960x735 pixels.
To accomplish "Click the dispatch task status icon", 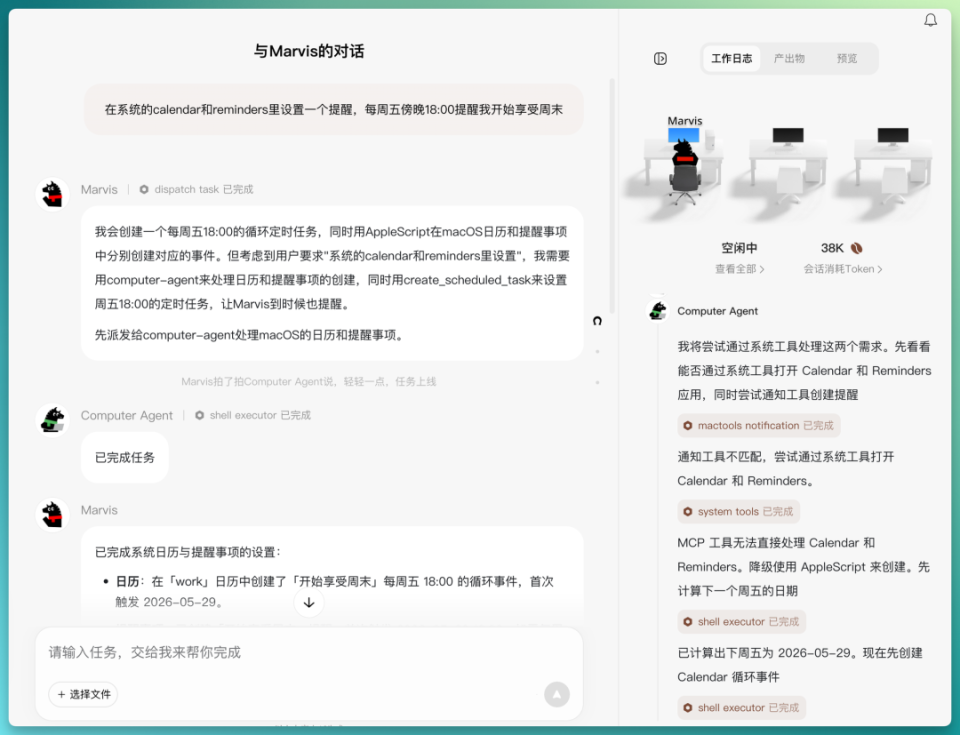I will pos(144,189).
